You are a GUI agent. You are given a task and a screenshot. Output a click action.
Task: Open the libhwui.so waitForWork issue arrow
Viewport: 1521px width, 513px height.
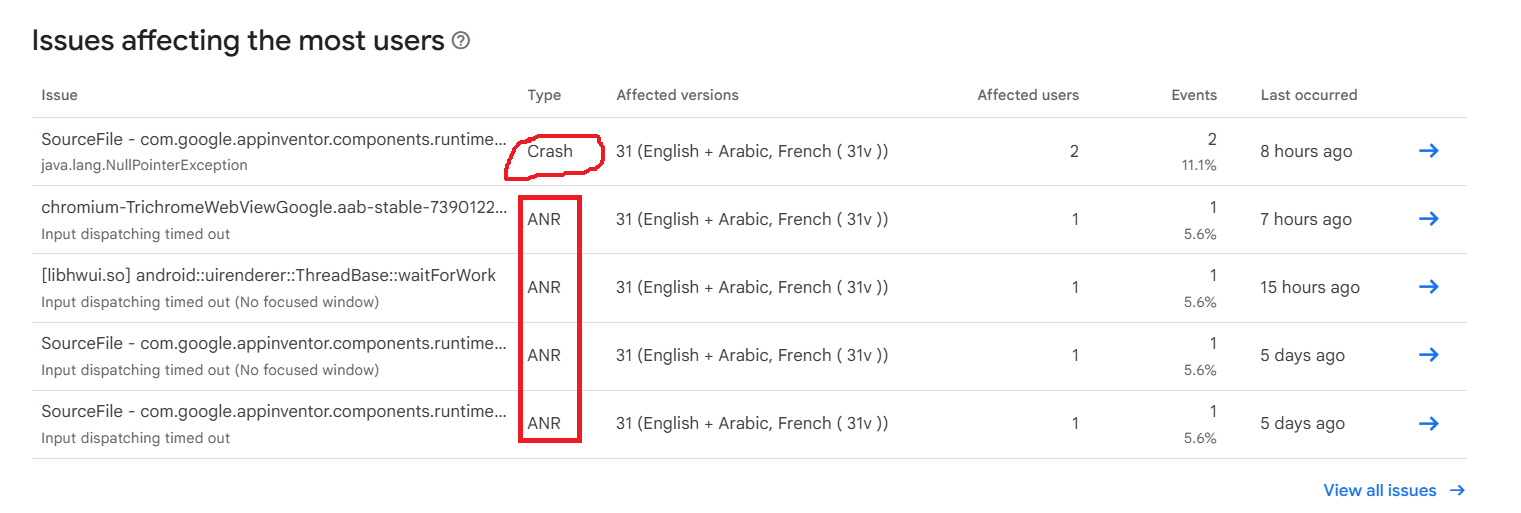tap(1429, 287)
